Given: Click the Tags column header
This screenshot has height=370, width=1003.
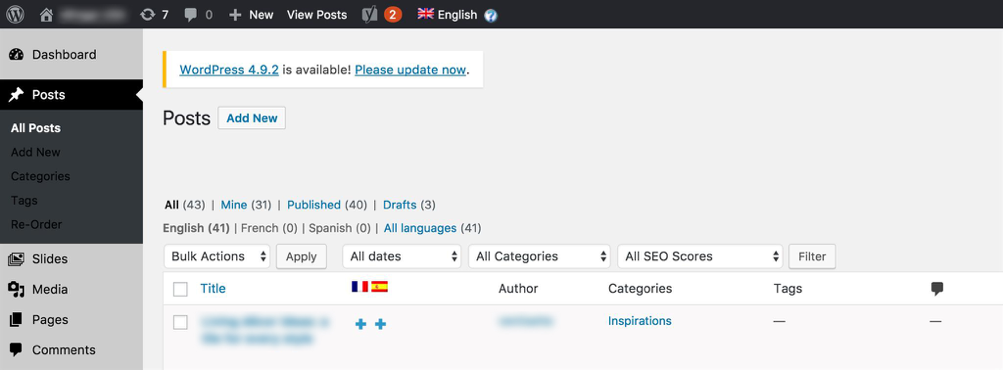Looking at the screenshot, I should 787,289.
